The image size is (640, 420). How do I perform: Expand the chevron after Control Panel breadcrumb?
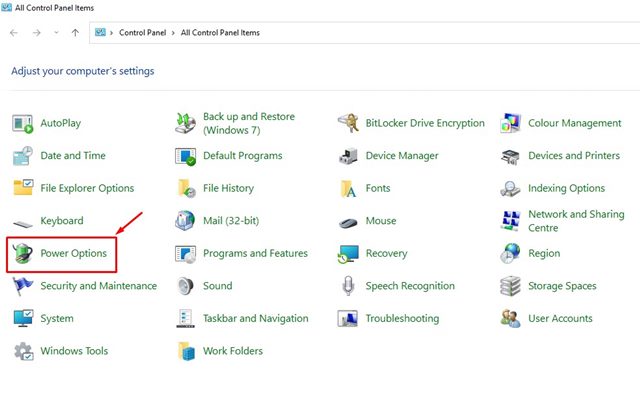(x=174, y=33)
